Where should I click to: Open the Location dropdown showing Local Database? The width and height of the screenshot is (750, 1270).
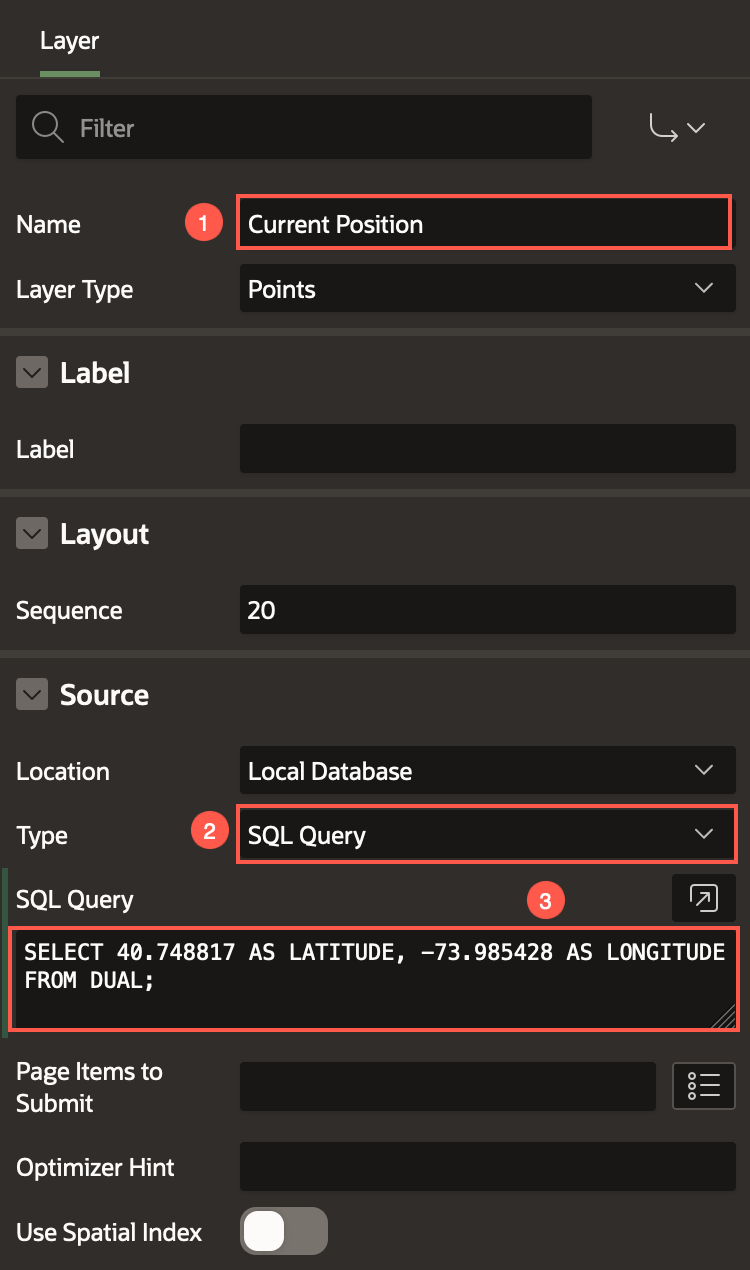[487, 771]
